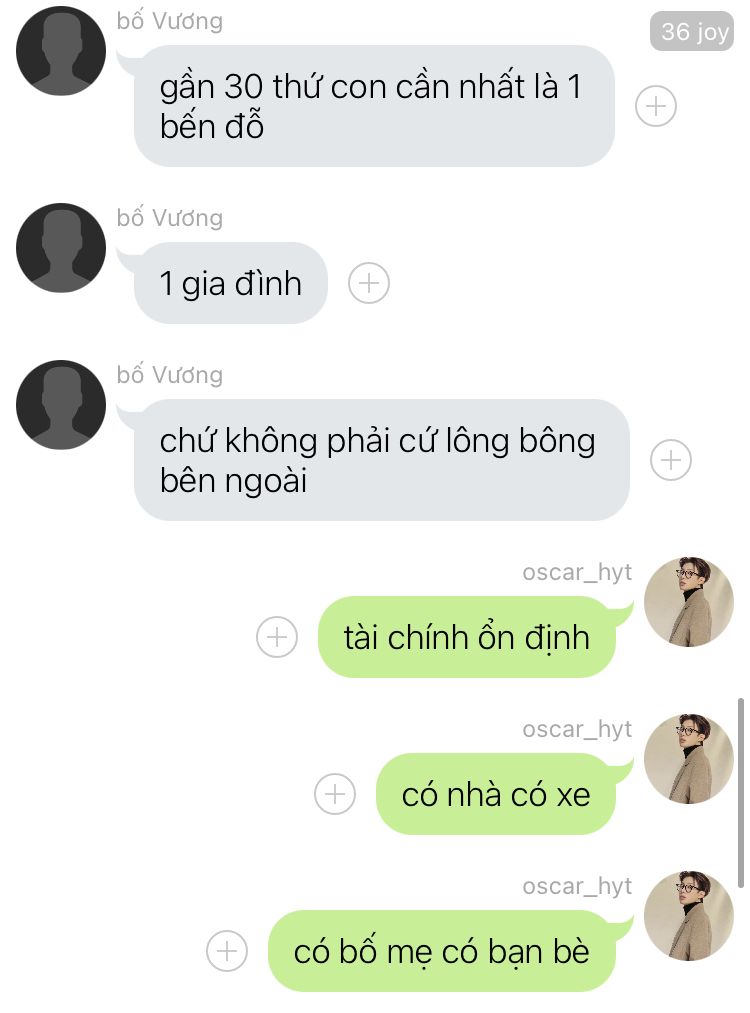Select the bubble 'chứ không phải cứ lông bông bên ngoài'

(381, 460)
